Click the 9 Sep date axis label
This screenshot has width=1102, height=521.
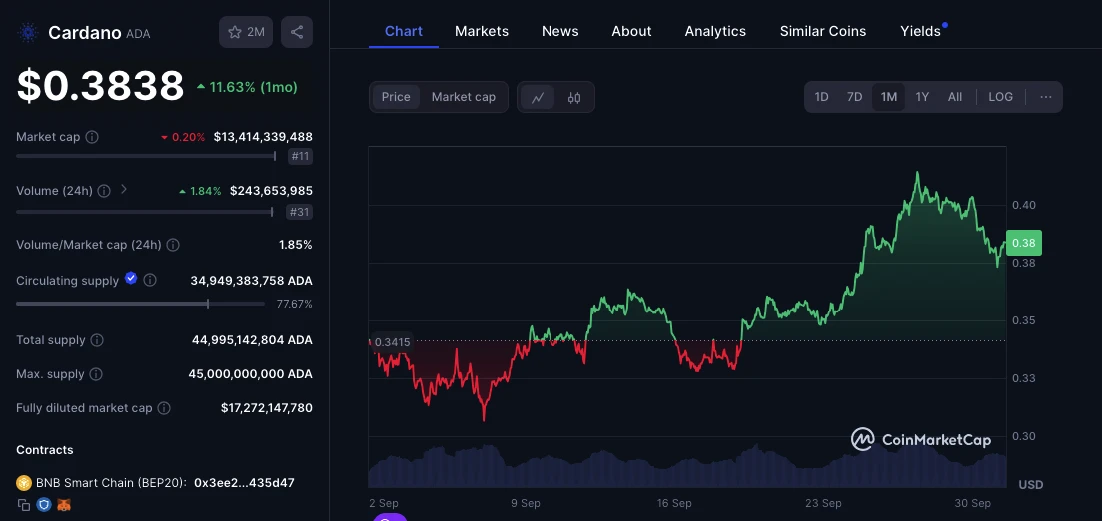(x=525, y=503)
